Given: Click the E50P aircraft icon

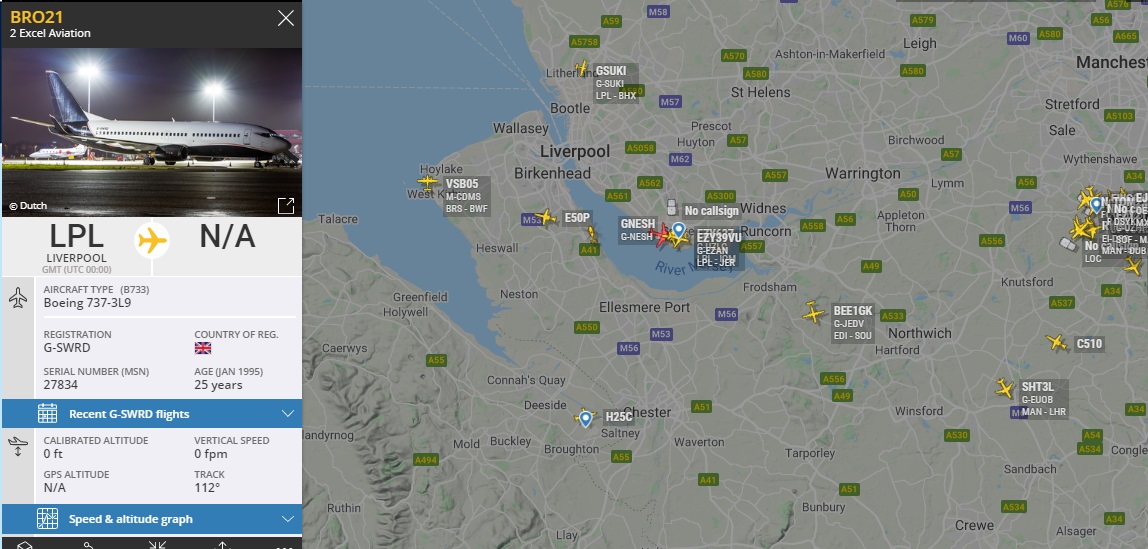Looking at the screenshot, I should [x=545, y=217].
